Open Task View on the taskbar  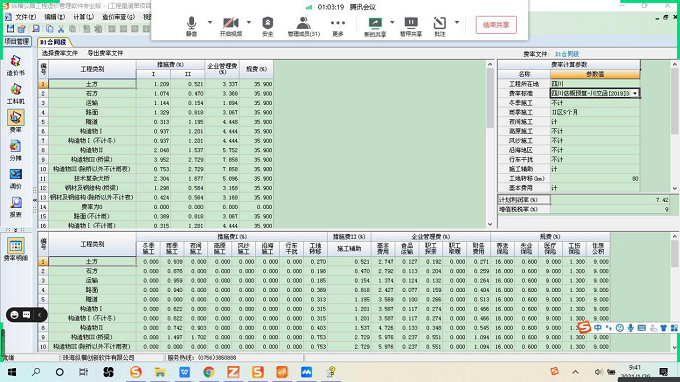[83, 372]
